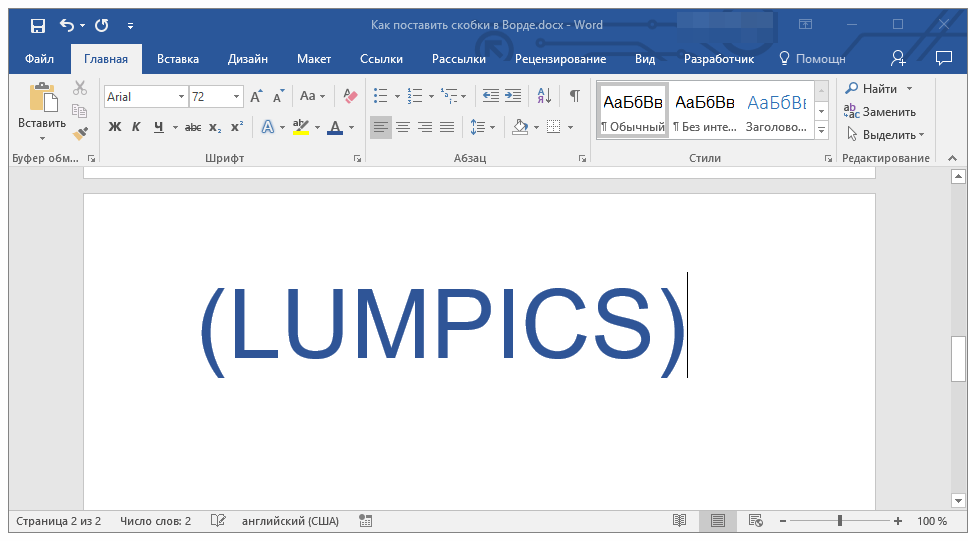This screenshot has height=541, width=968.
Task: Sort text with the A-Я sort icon
Action: tap(544, 96)
